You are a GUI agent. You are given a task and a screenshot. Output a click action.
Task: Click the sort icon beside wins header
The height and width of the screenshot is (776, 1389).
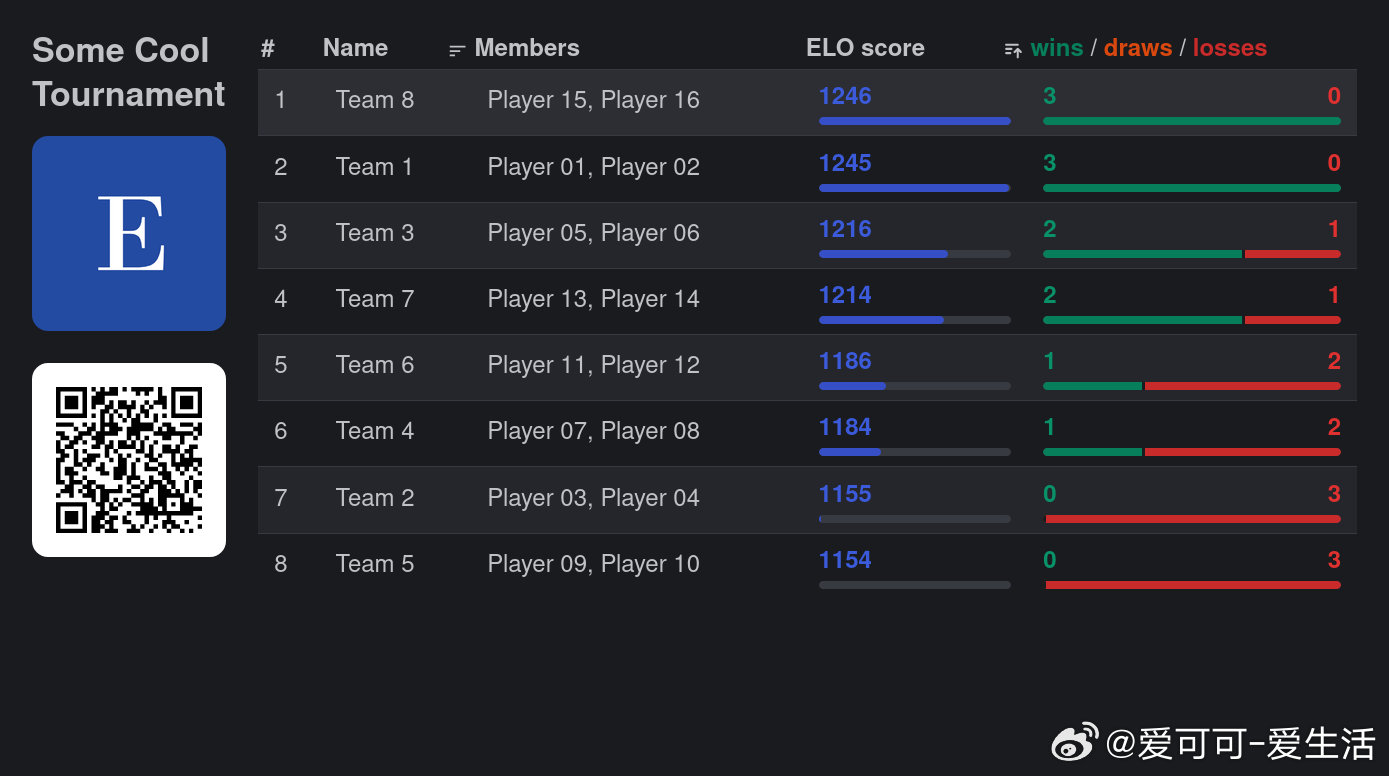[x=1013, y=50]
